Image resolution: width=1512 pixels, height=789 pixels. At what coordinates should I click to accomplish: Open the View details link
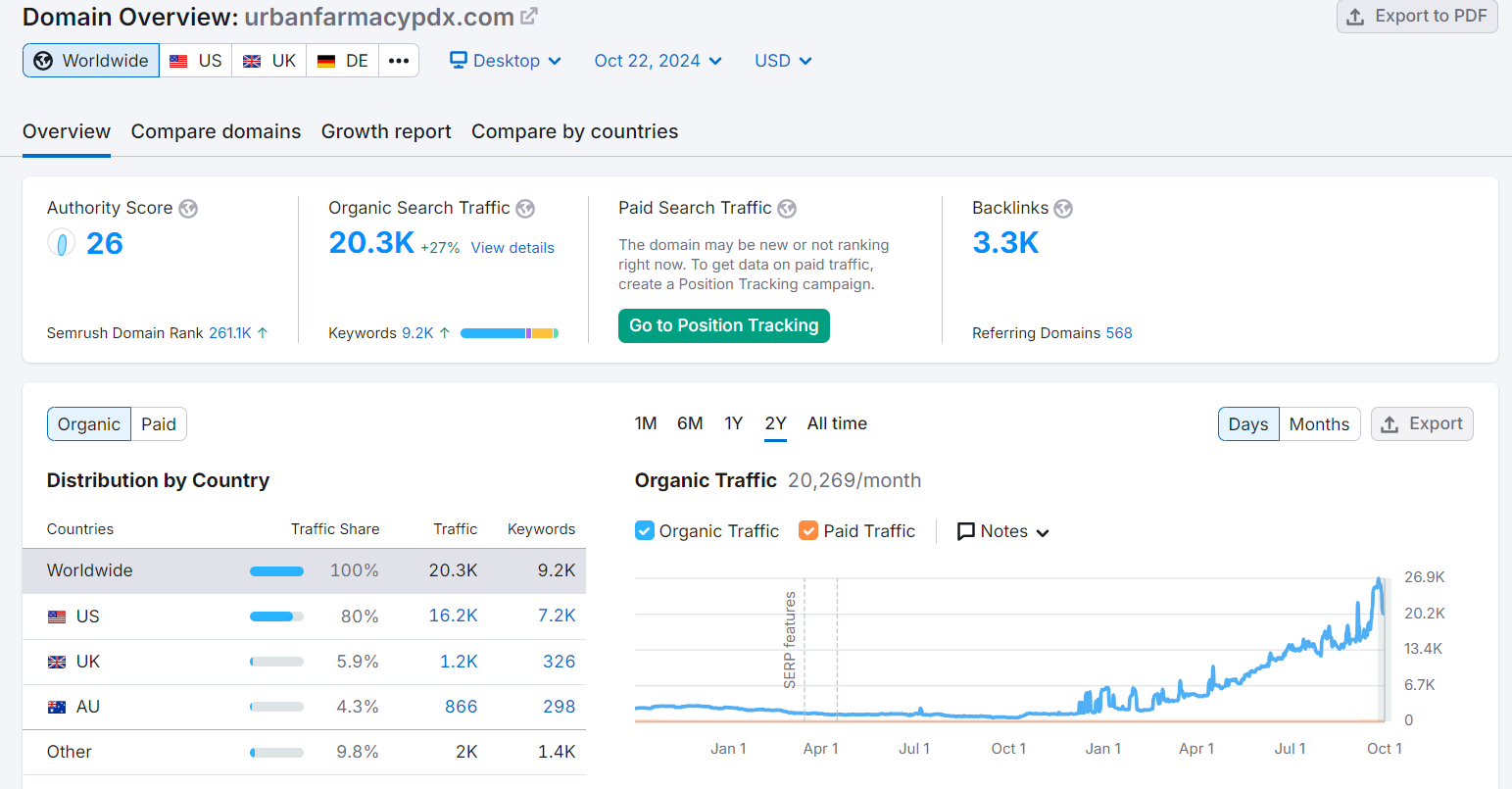512,248
